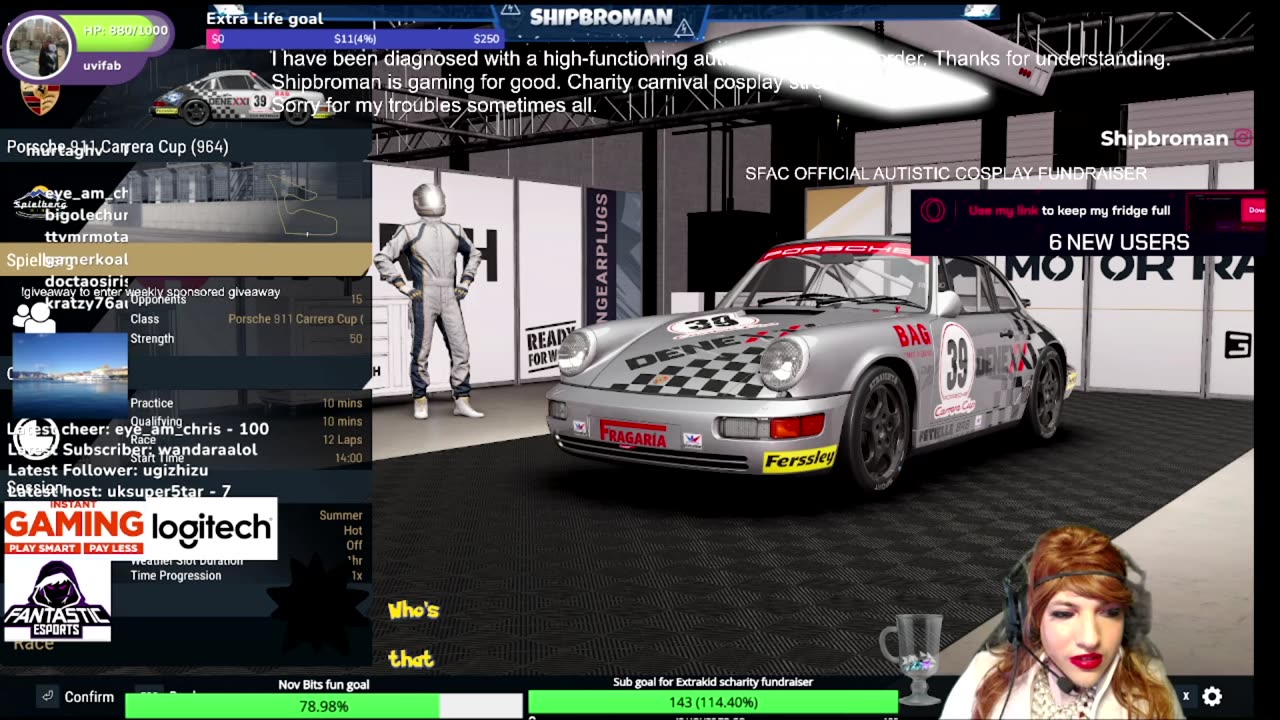Click the 'Latest cheer: eye_am_chris - 100' text
This screenshot has height=720, width=1280.
tap(138, 429)
